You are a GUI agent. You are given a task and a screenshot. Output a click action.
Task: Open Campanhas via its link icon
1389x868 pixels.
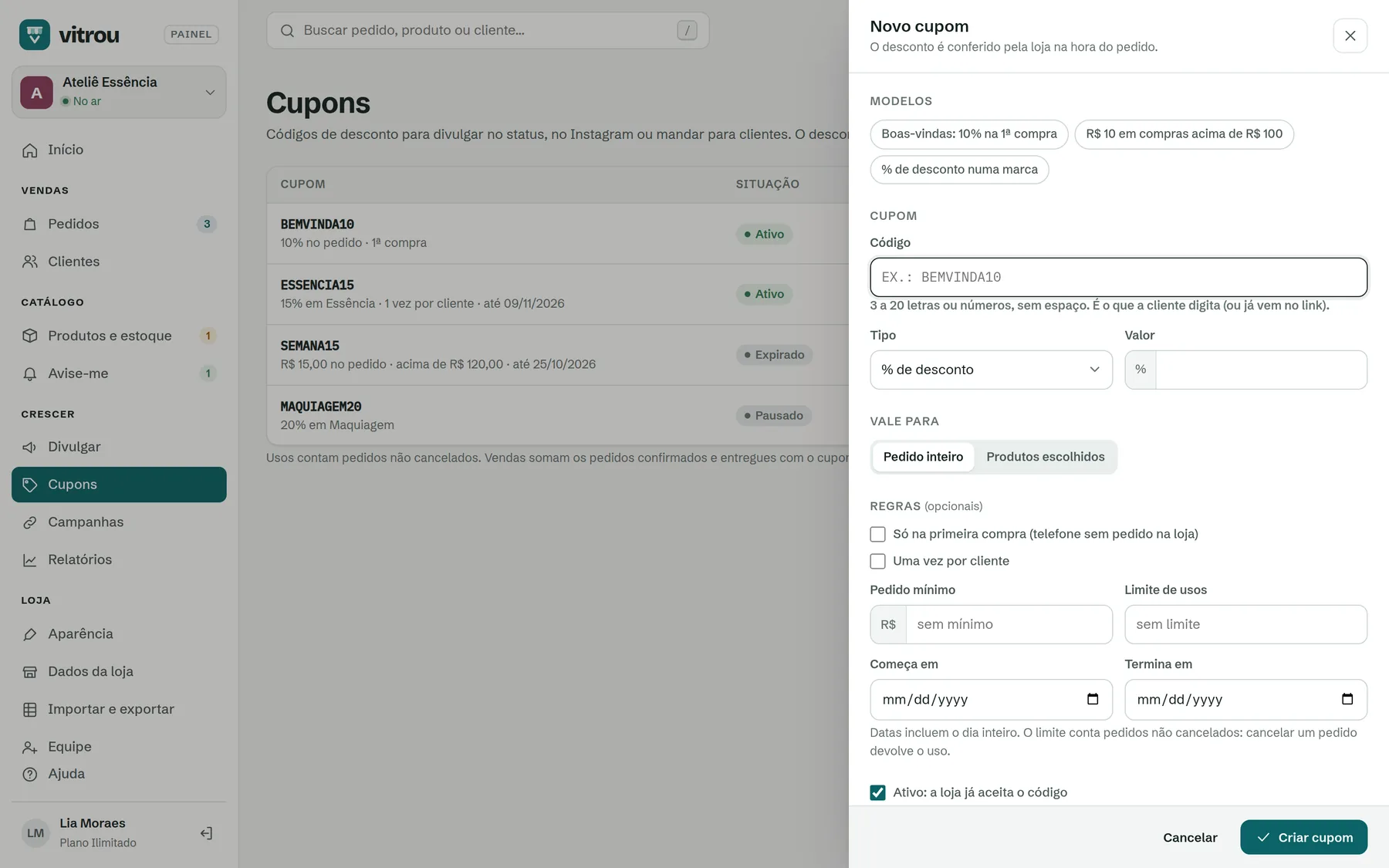click(30, 522)
